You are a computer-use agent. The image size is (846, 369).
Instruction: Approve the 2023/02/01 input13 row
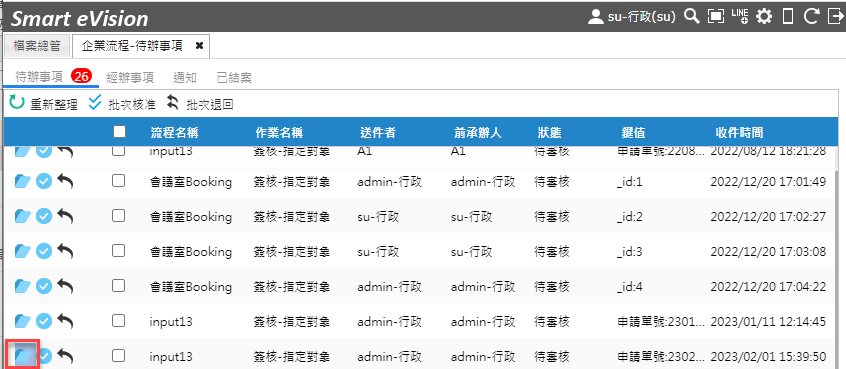click(44, 356)
